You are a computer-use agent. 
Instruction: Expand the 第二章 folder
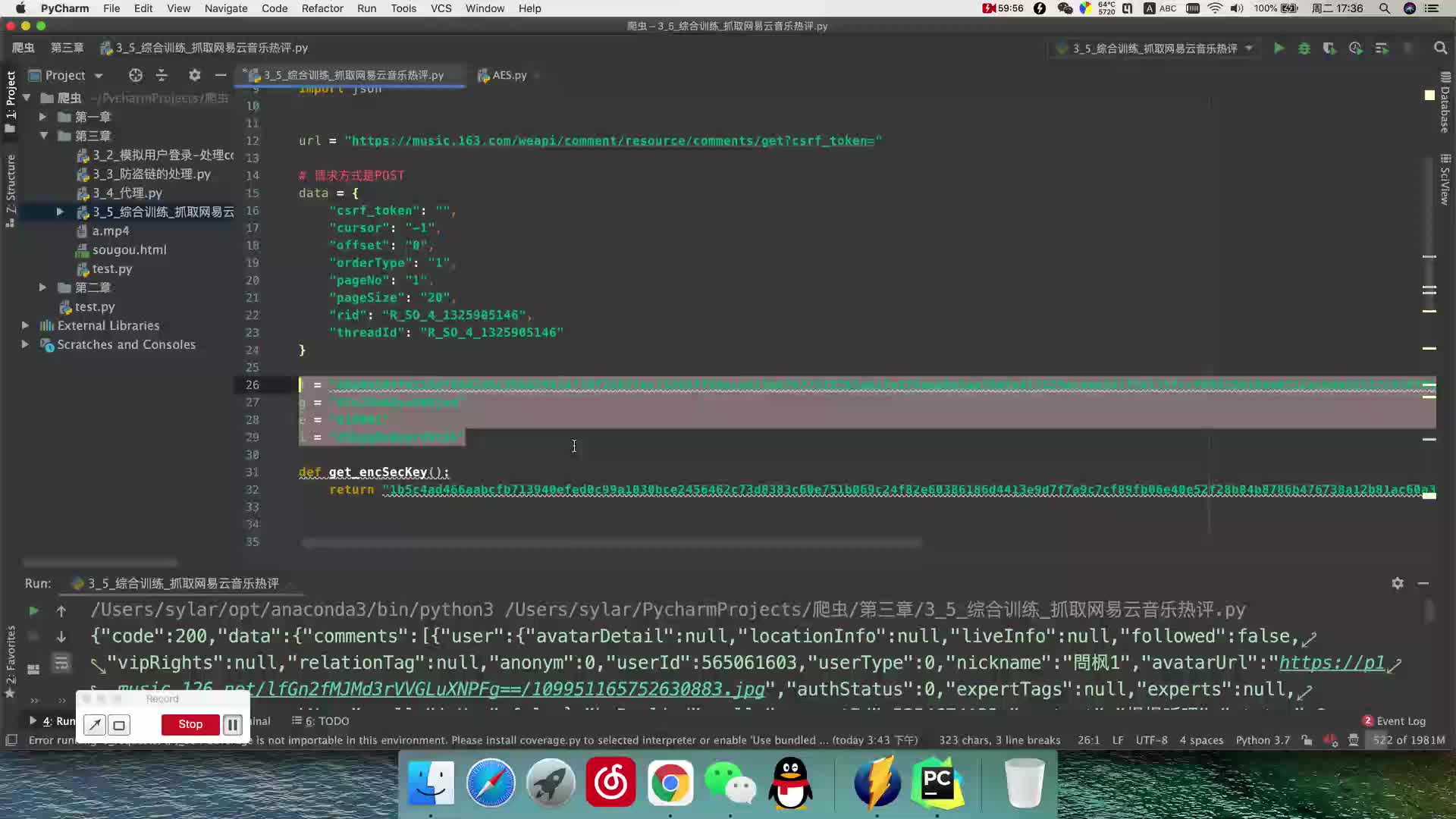pyautogui.click(x=43, y=287)
